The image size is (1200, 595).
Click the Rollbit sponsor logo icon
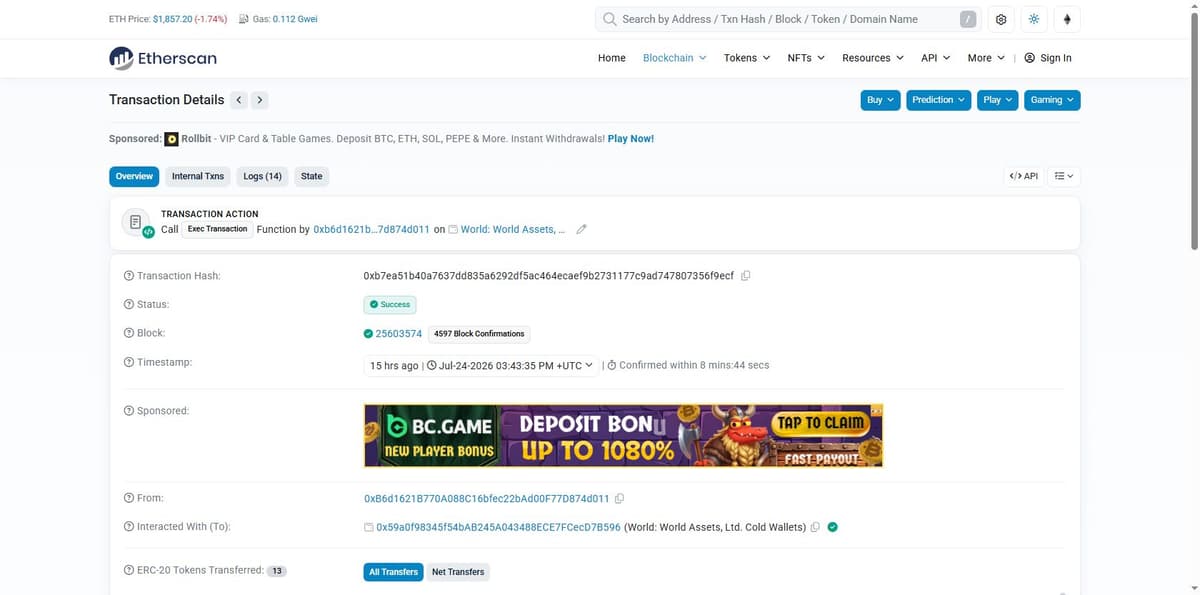(171, 139)
